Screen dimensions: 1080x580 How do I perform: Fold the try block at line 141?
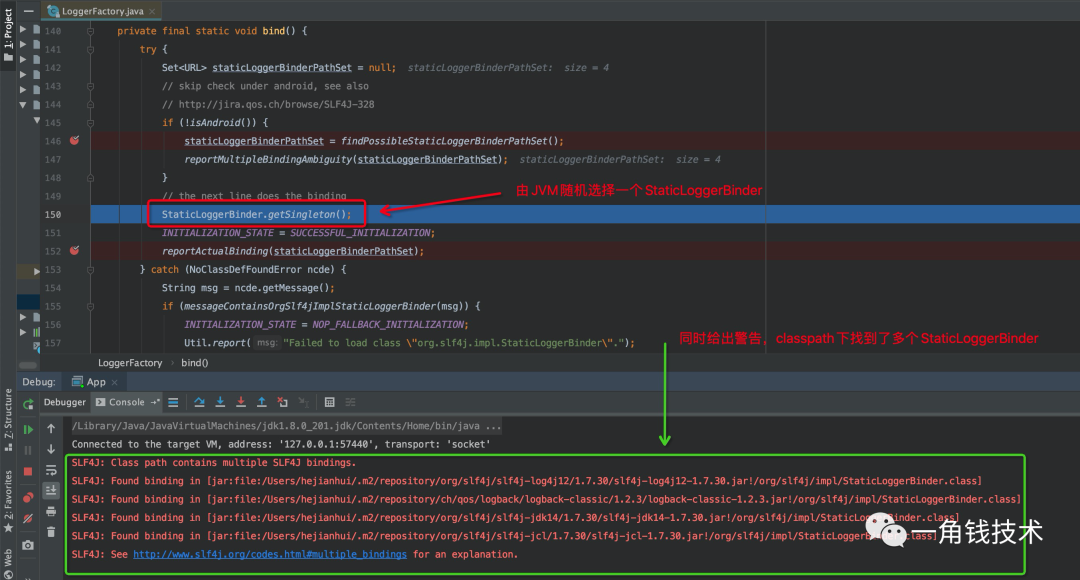pyautogui.click(x=90, y=50)
